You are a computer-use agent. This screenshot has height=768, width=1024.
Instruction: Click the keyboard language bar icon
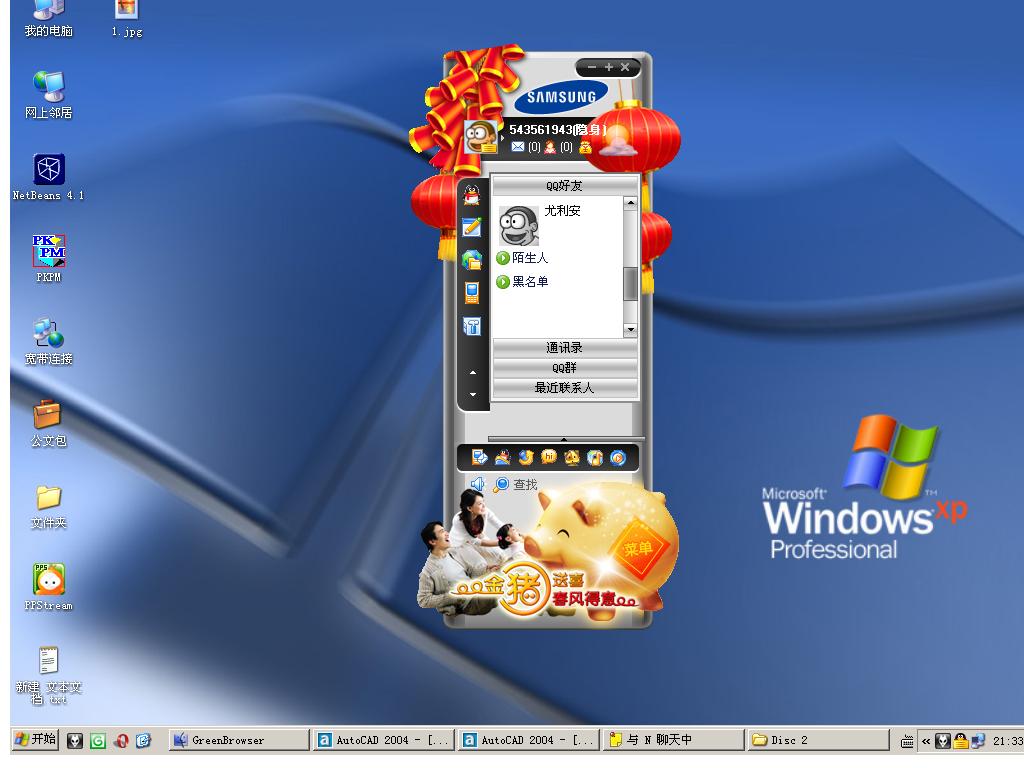(x=907, y=741)
